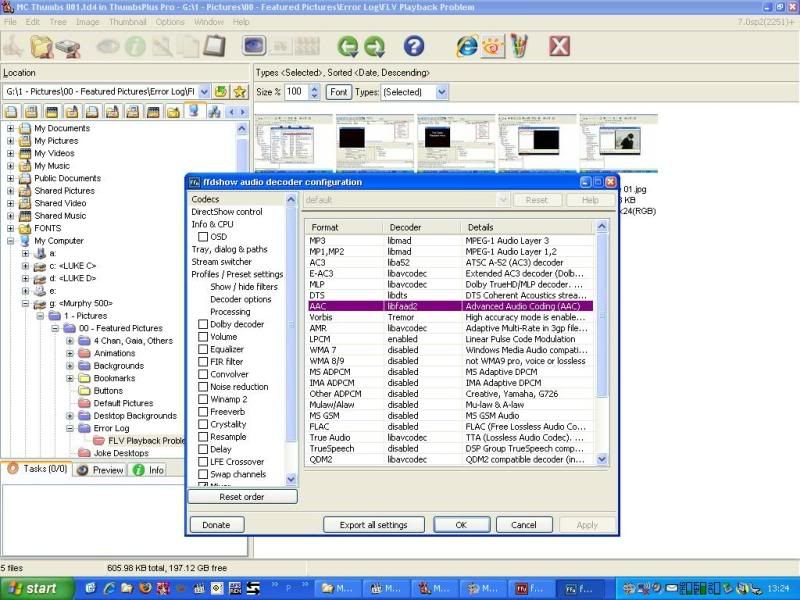800x600 pixels.
Task: Click the Reset order button
Action: [x=242, y=497]
